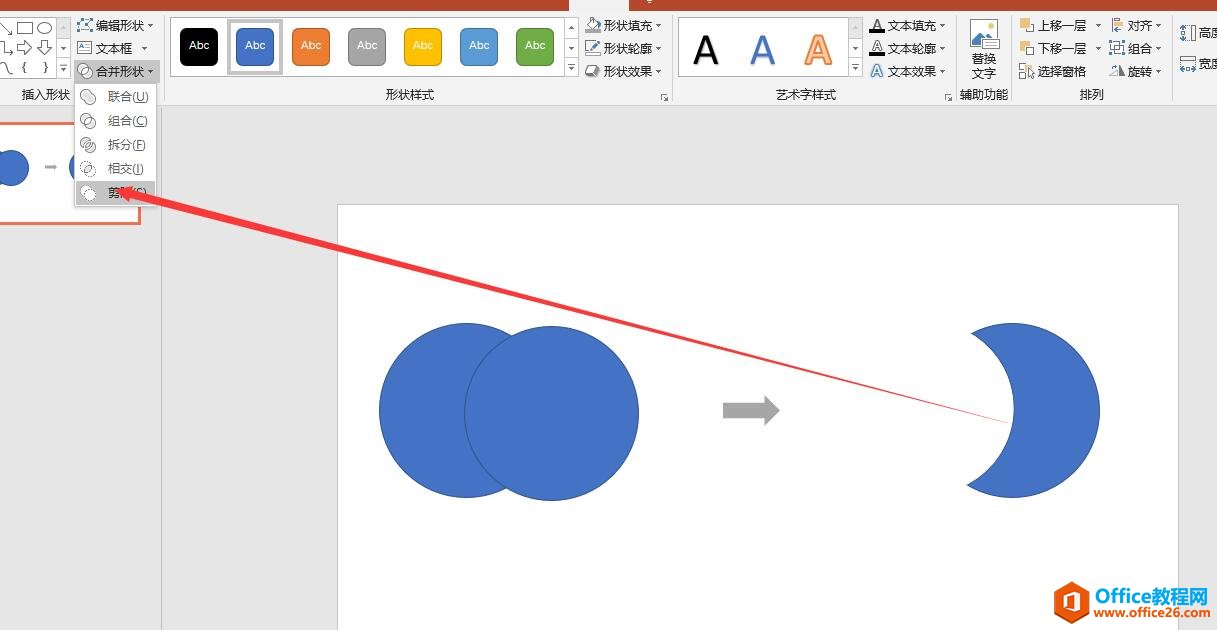Select the slide thumbnail in left panel

[69, 171]
